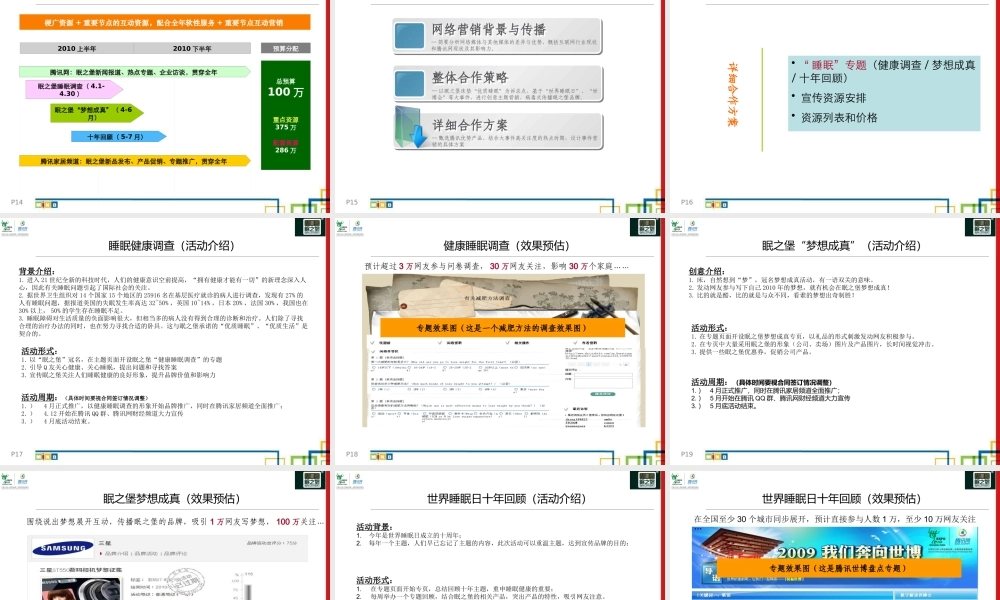Viewport: 1000px width, 600px height.
Task: Click the 活动周期 heading on slide P19
Action: [709, 382]
